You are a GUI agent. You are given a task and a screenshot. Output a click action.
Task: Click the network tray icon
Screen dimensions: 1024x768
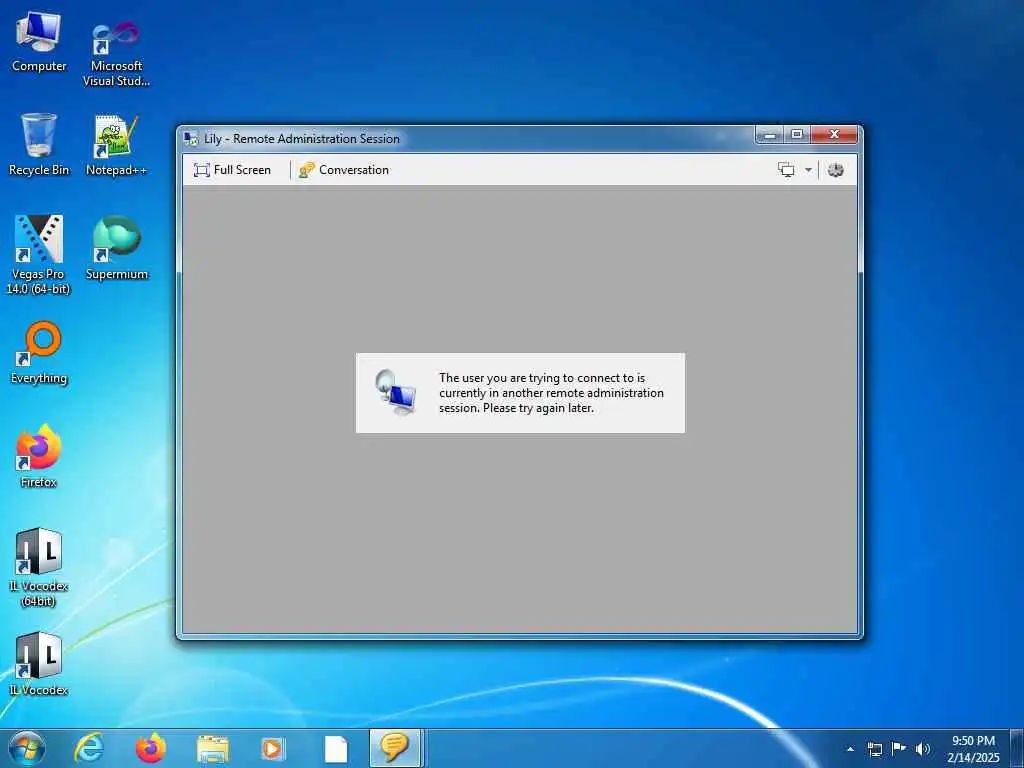pos(874,749)
